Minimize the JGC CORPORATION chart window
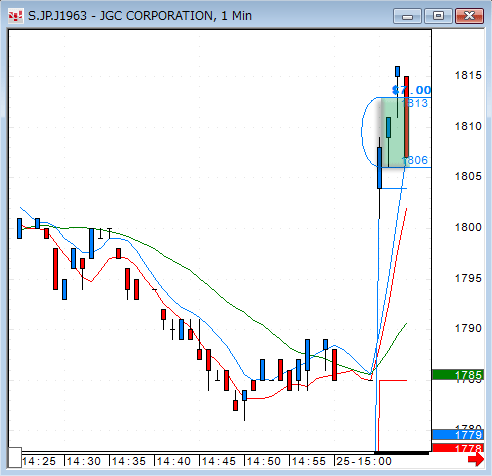This screenshot has height=476, width=492. pyautogui.click(x=407, y=16)
